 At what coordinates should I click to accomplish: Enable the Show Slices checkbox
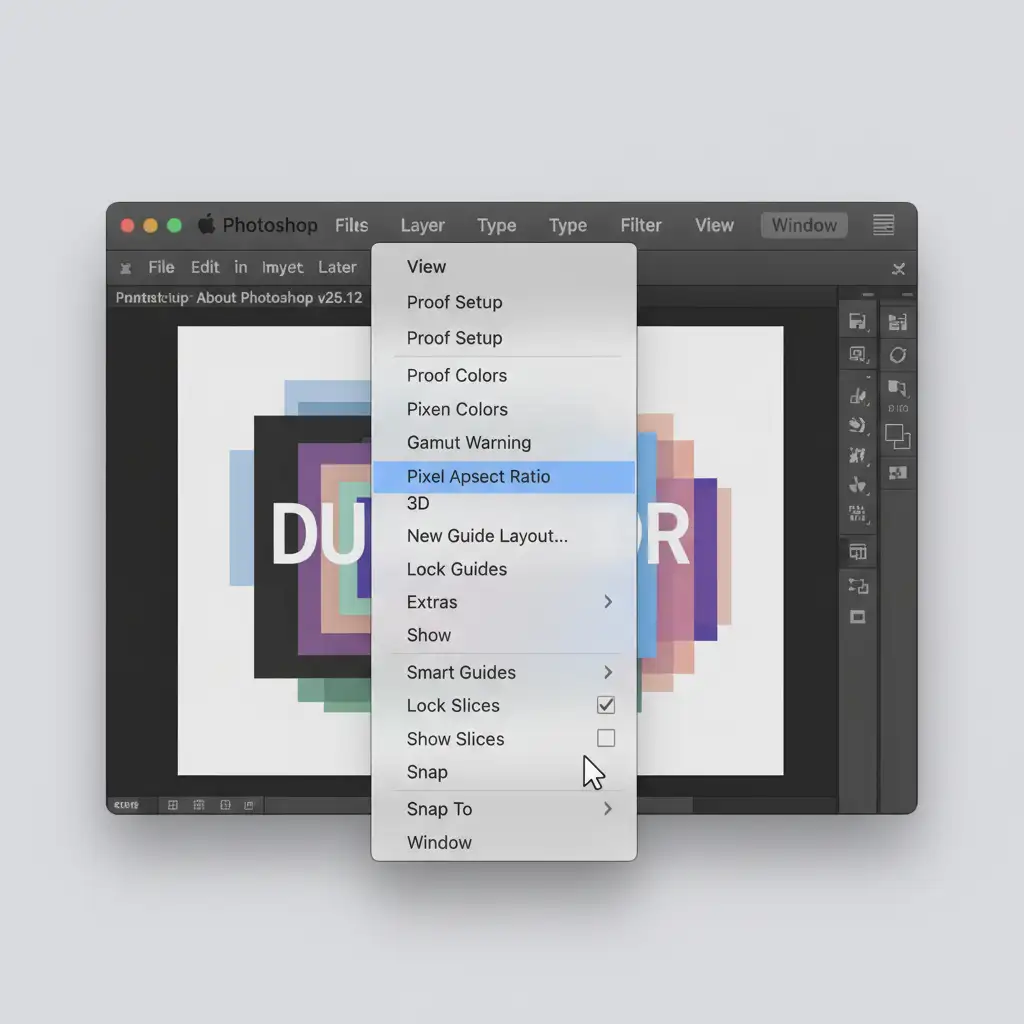coord(606,739)
